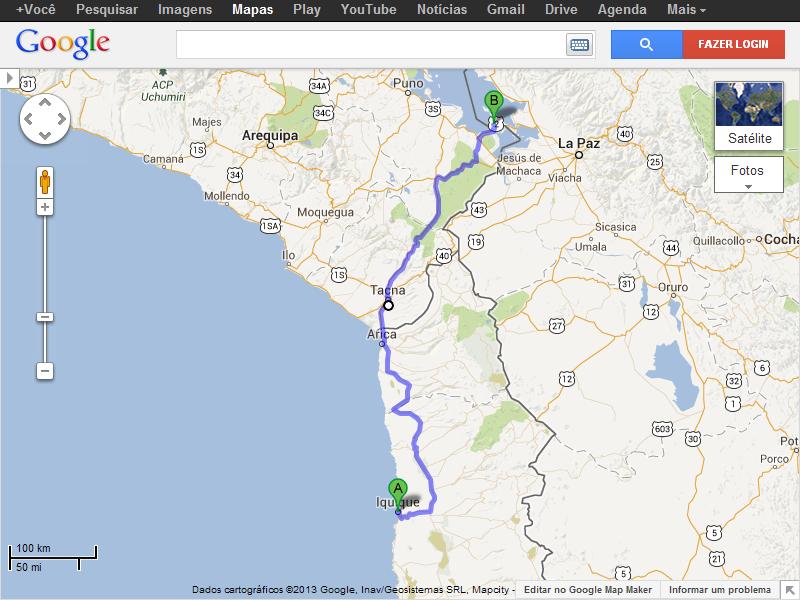800x600 pixels.
Task: Click the route 3S shield near Puno
Action: [433, 109]
